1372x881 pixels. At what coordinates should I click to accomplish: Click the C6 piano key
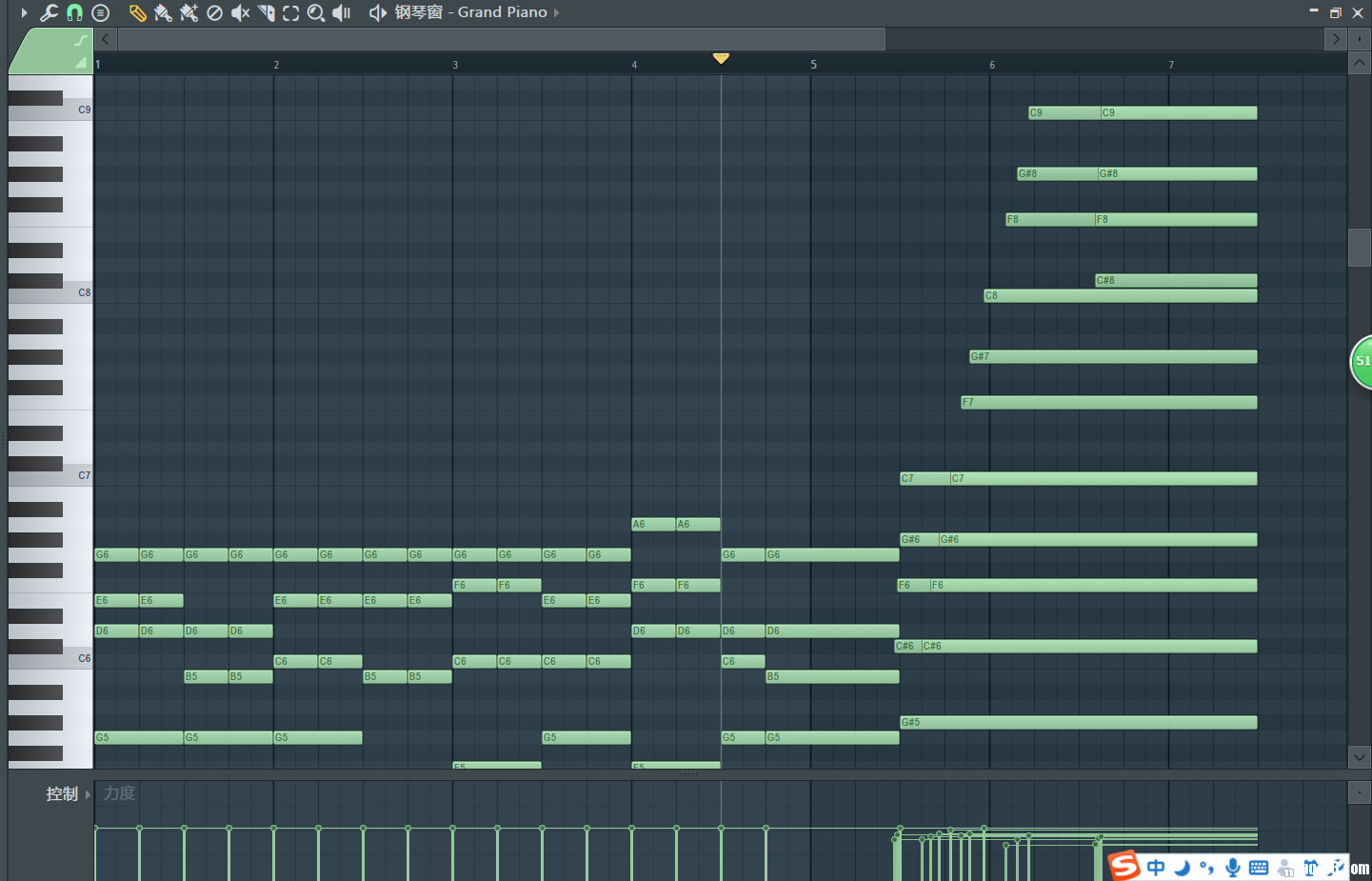click(x=50, y=659)
